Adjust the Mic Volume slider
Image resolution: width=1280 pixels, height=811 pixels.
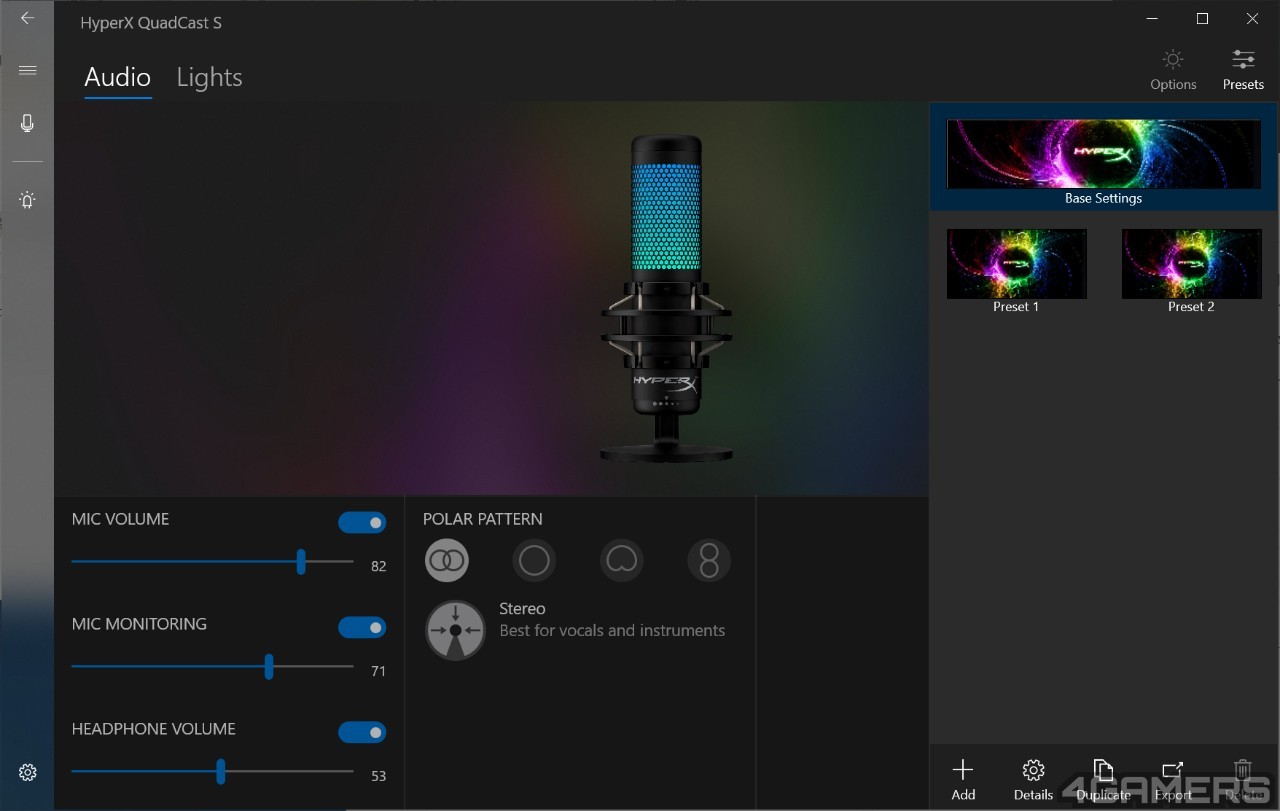[212, 562]
